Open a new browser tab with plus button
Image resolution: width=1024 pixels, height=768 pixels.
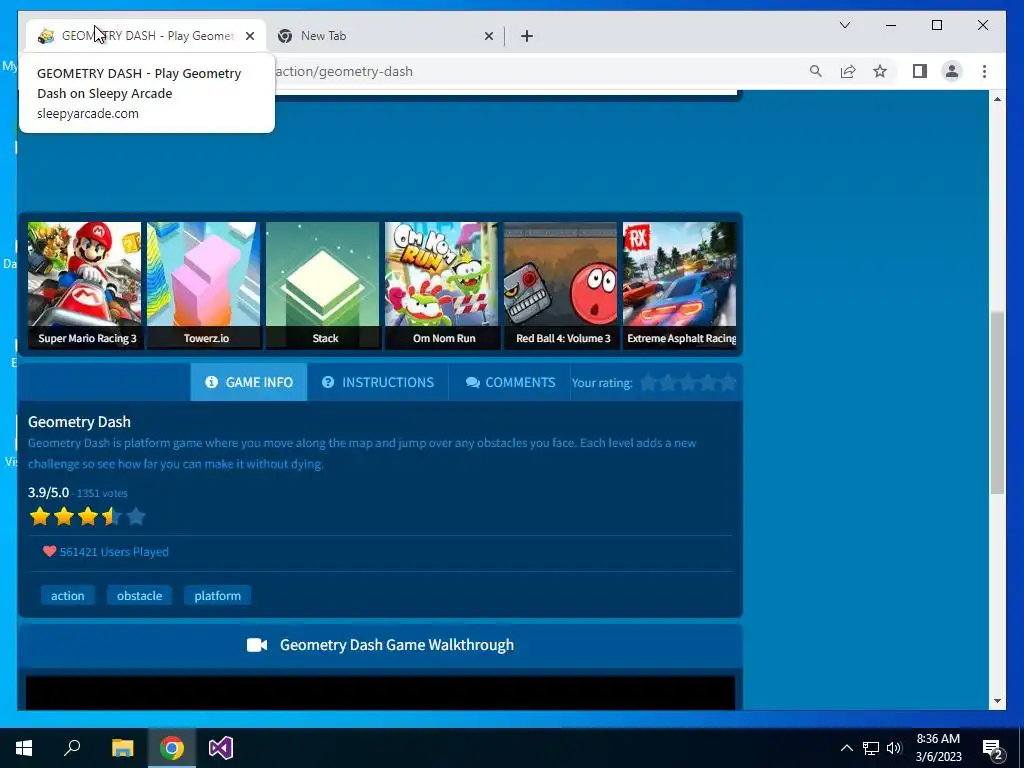coord(527,36)
